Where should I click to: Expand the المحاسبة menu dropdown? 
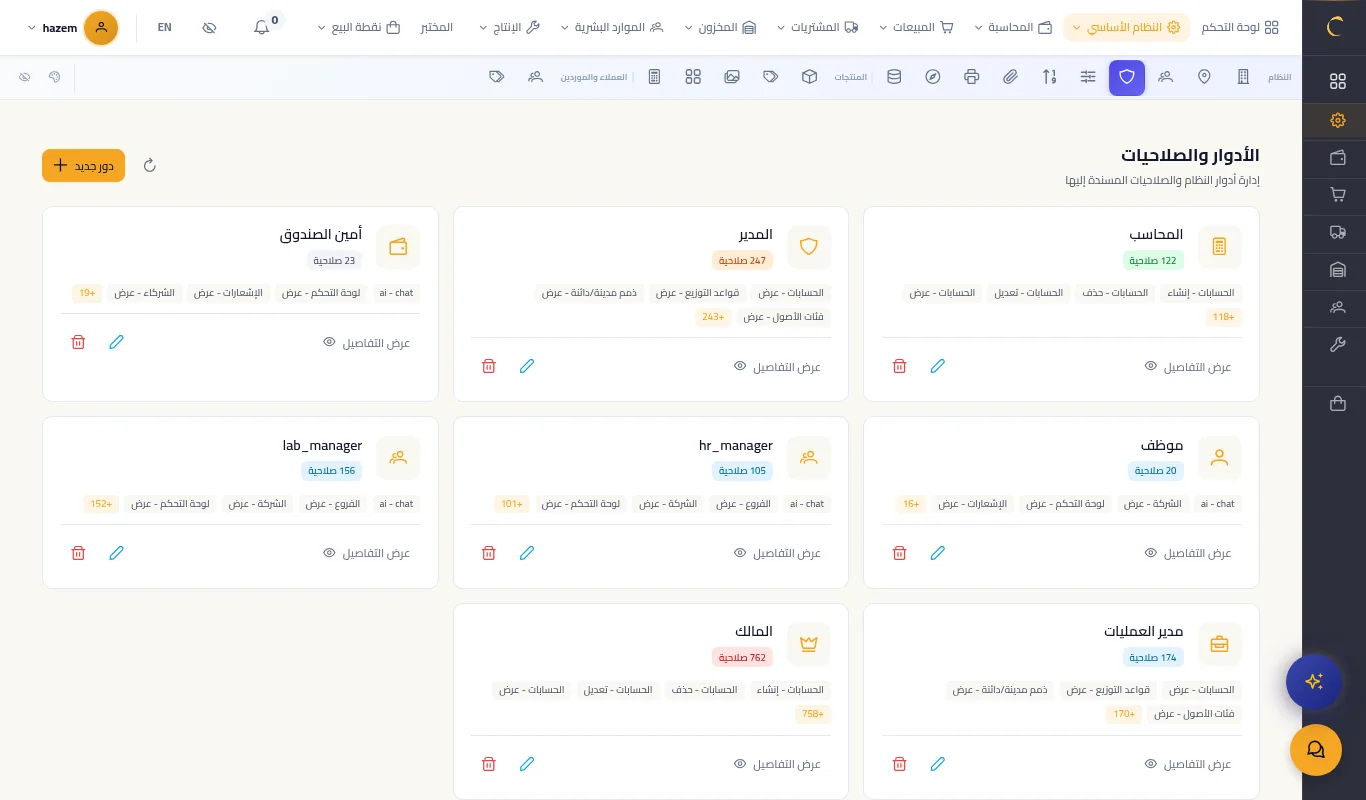point(1014,28)
